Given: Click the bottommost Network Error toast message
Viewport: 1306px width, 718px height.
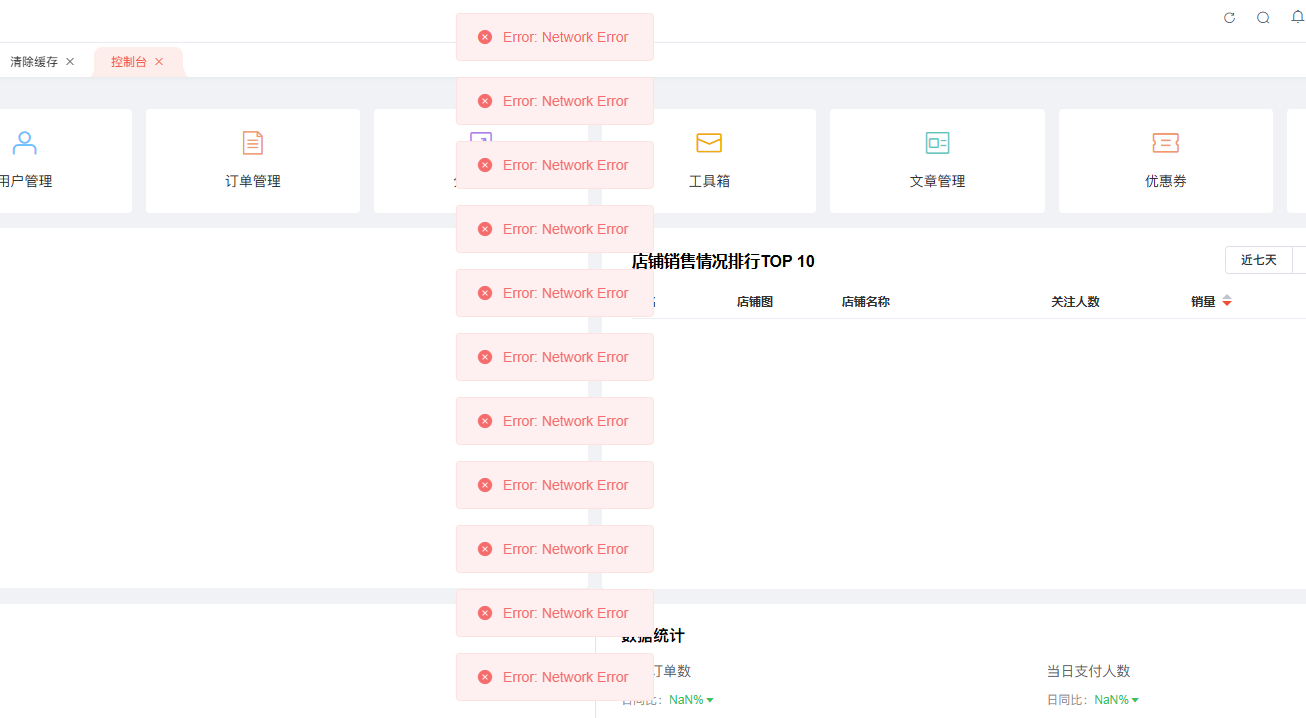Looking at the screenshot, I should [x=555, y=677].
